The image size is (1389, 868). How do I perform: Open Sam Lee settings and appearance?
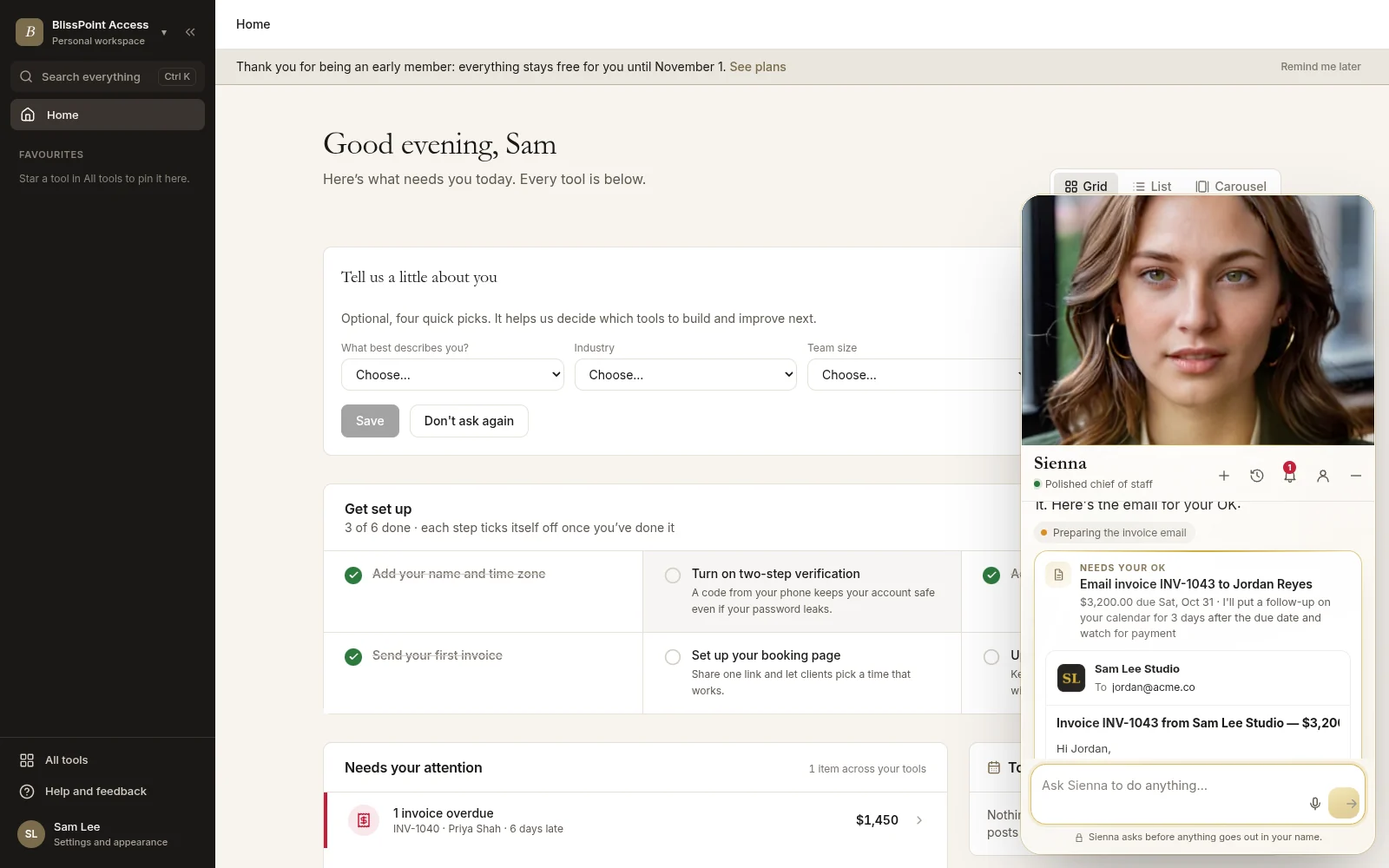(x=108, y=834)
